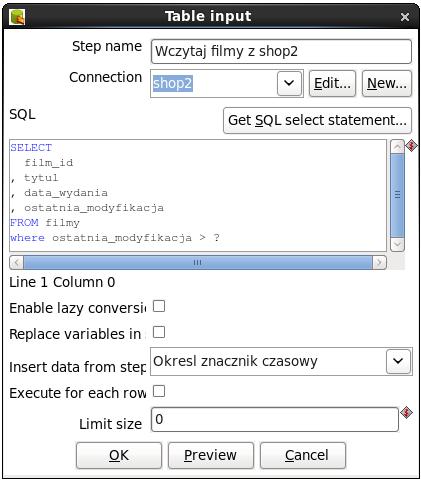Close the Table input dialog
421x482 pixels.
[x=405, y=17]
